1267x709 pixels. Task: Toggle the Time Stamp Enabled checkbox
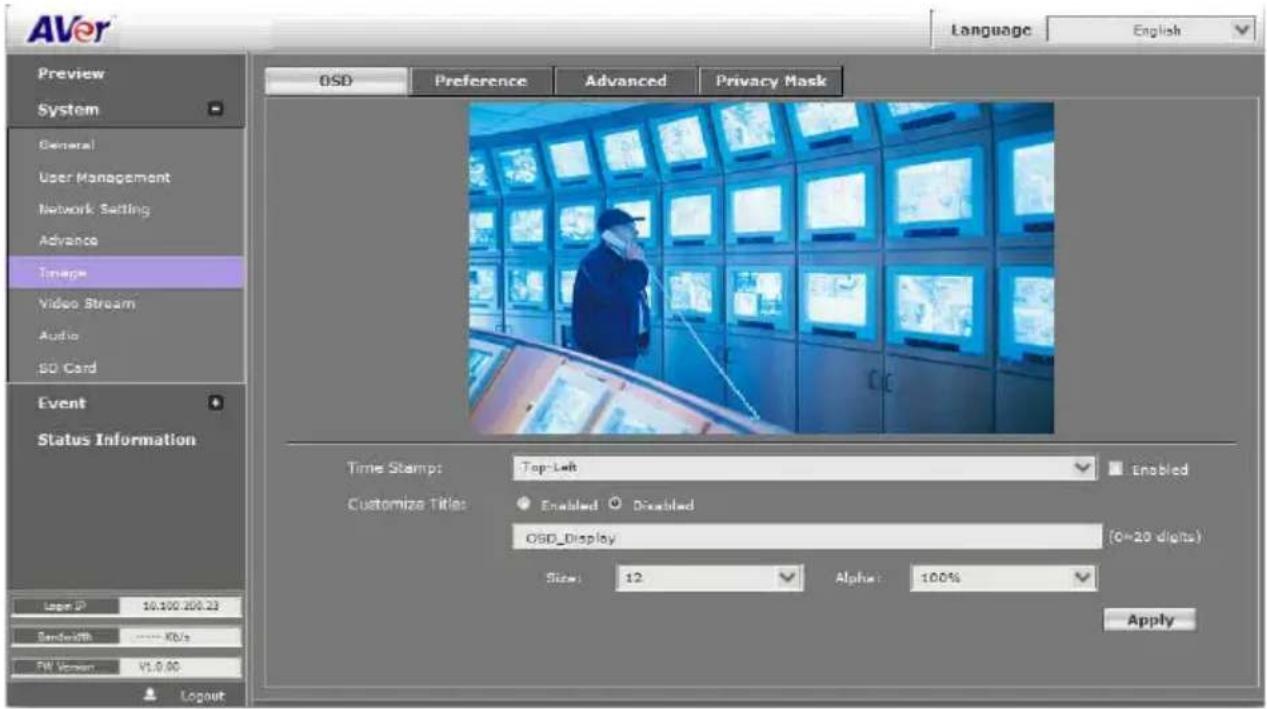click(1117, 468)
